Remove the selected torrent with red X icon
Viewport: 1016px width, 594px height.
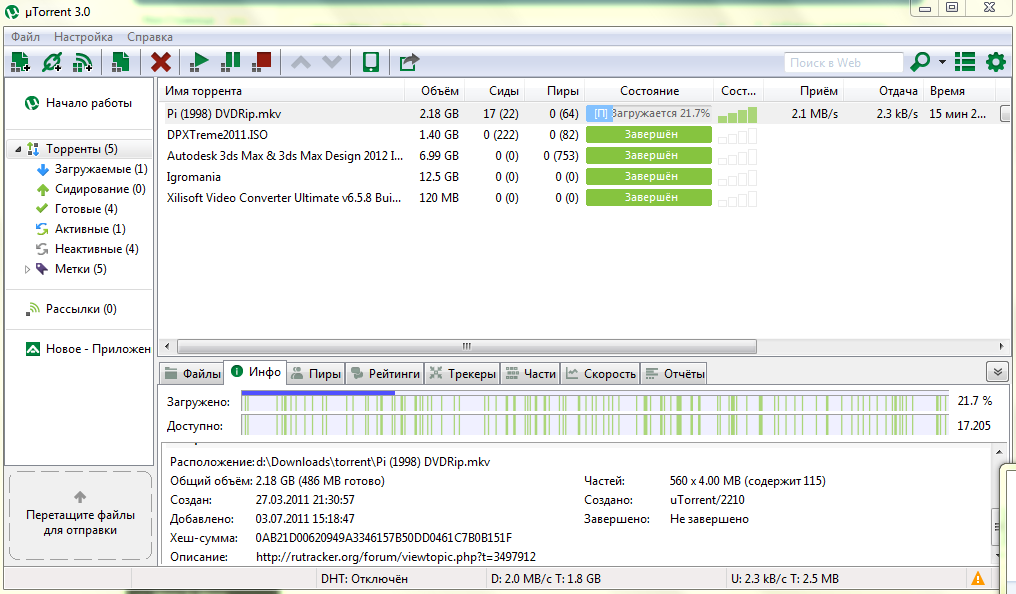[x=160, y=61]
